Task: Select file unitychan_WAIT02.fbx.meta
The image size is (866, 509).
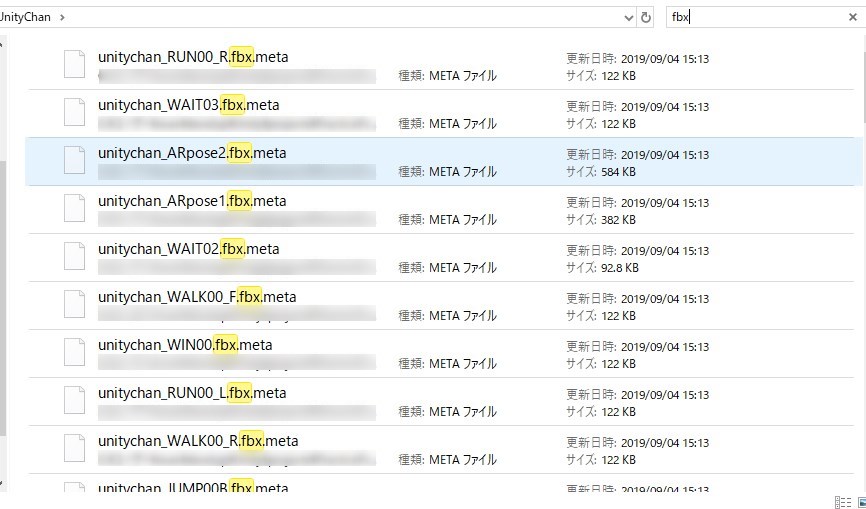Action: point(188,249)
